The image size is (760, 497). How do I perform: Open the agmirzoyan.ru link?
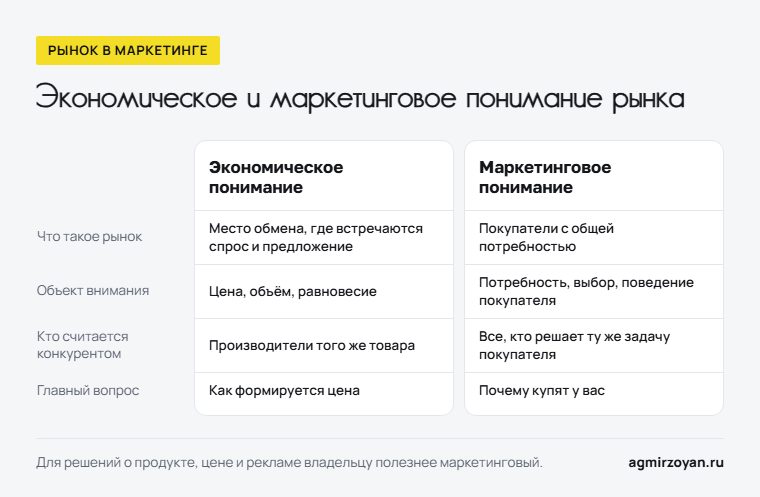point(676,463)
